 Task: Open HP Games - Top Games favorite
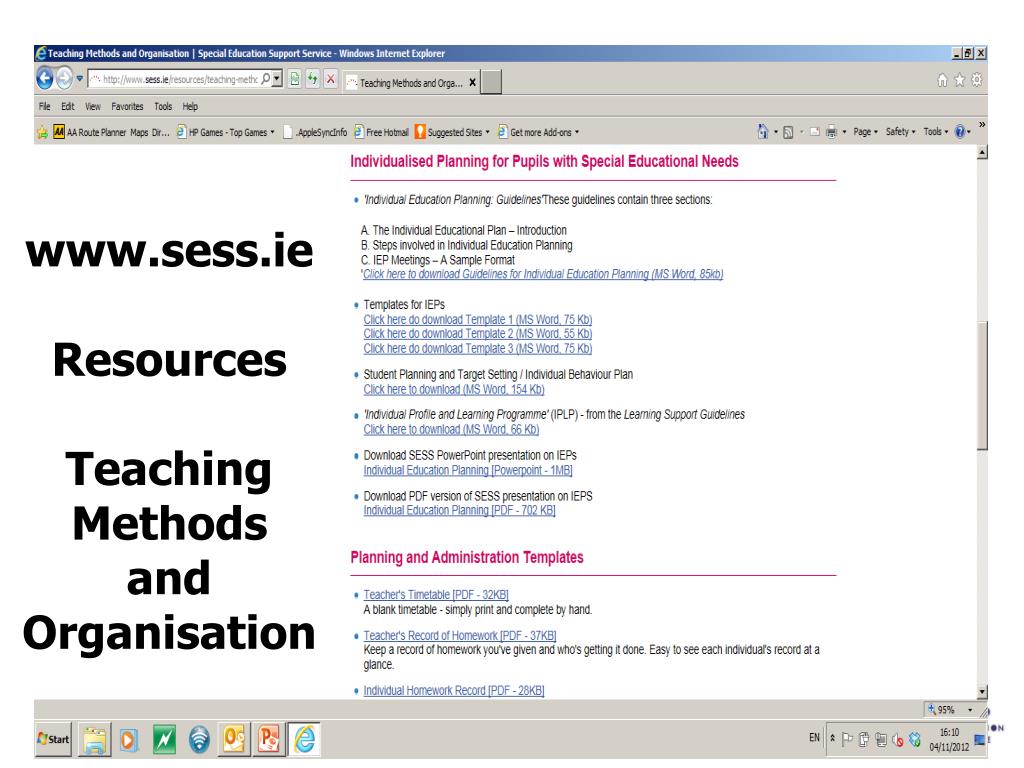pyautogui.click(x=222, y=133)
